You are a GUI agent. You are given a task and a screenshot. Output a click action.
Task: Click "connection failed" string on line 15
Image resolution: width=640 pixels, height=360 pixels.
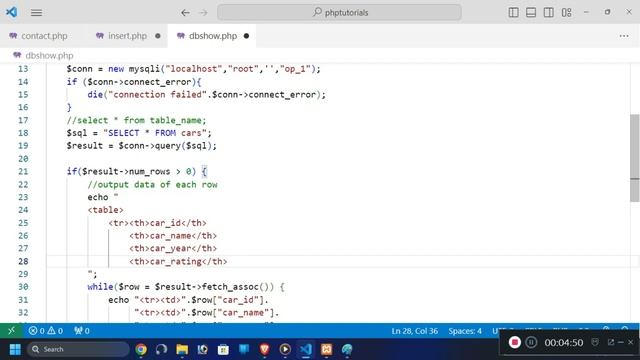pyautogui.click(x=158, y=95)
